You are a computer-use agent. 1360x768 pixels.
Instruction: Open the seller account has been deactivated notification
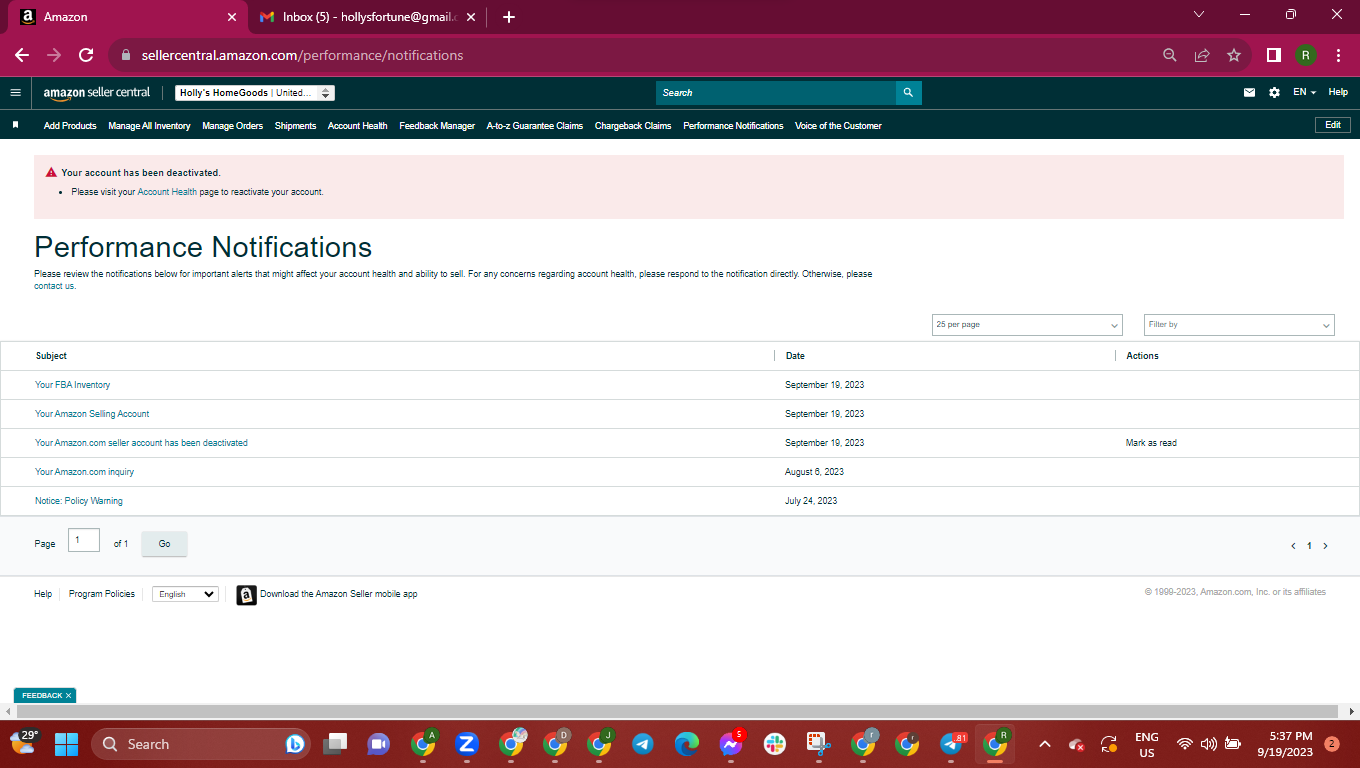pos(141,443)
